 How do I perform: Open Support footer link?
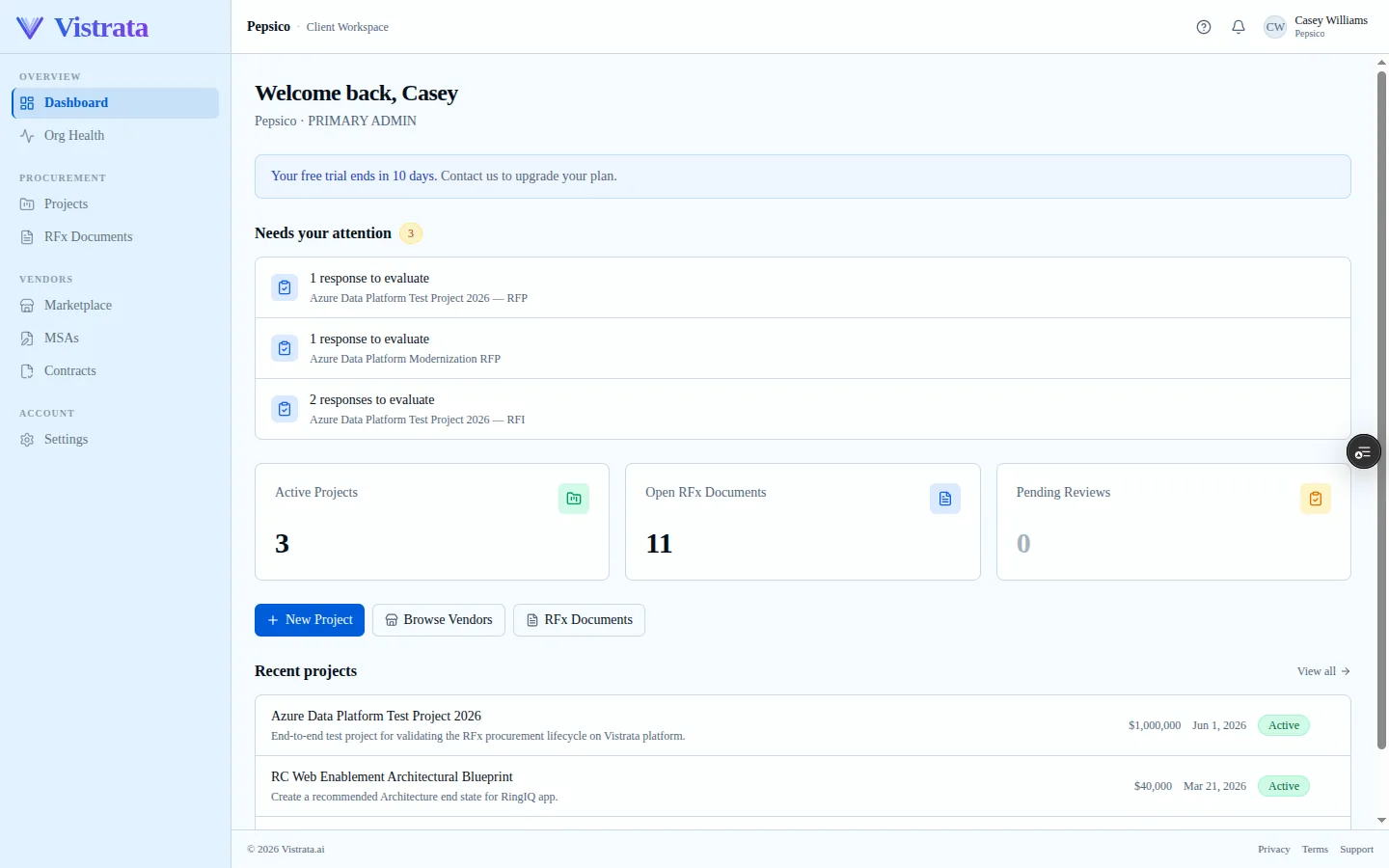tap(1356, 850)
